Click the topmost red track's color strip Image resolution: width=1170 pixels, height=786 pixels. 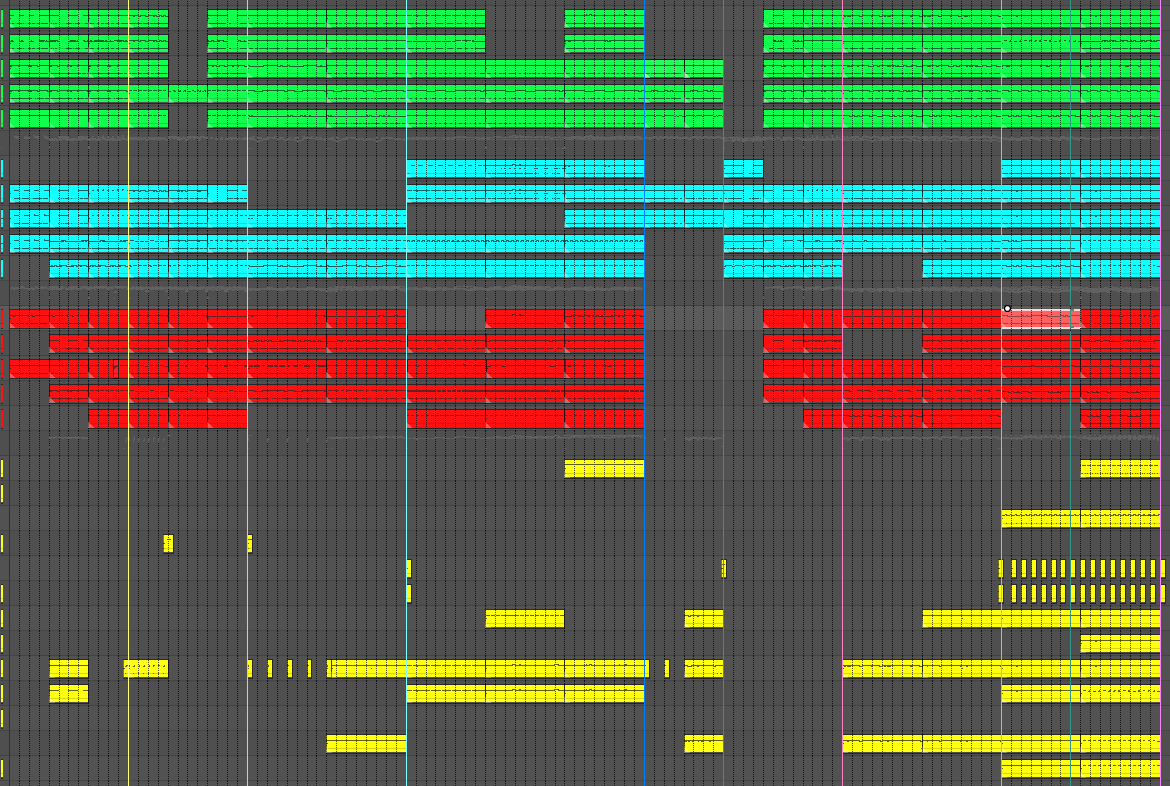click(x=3, y=318)
